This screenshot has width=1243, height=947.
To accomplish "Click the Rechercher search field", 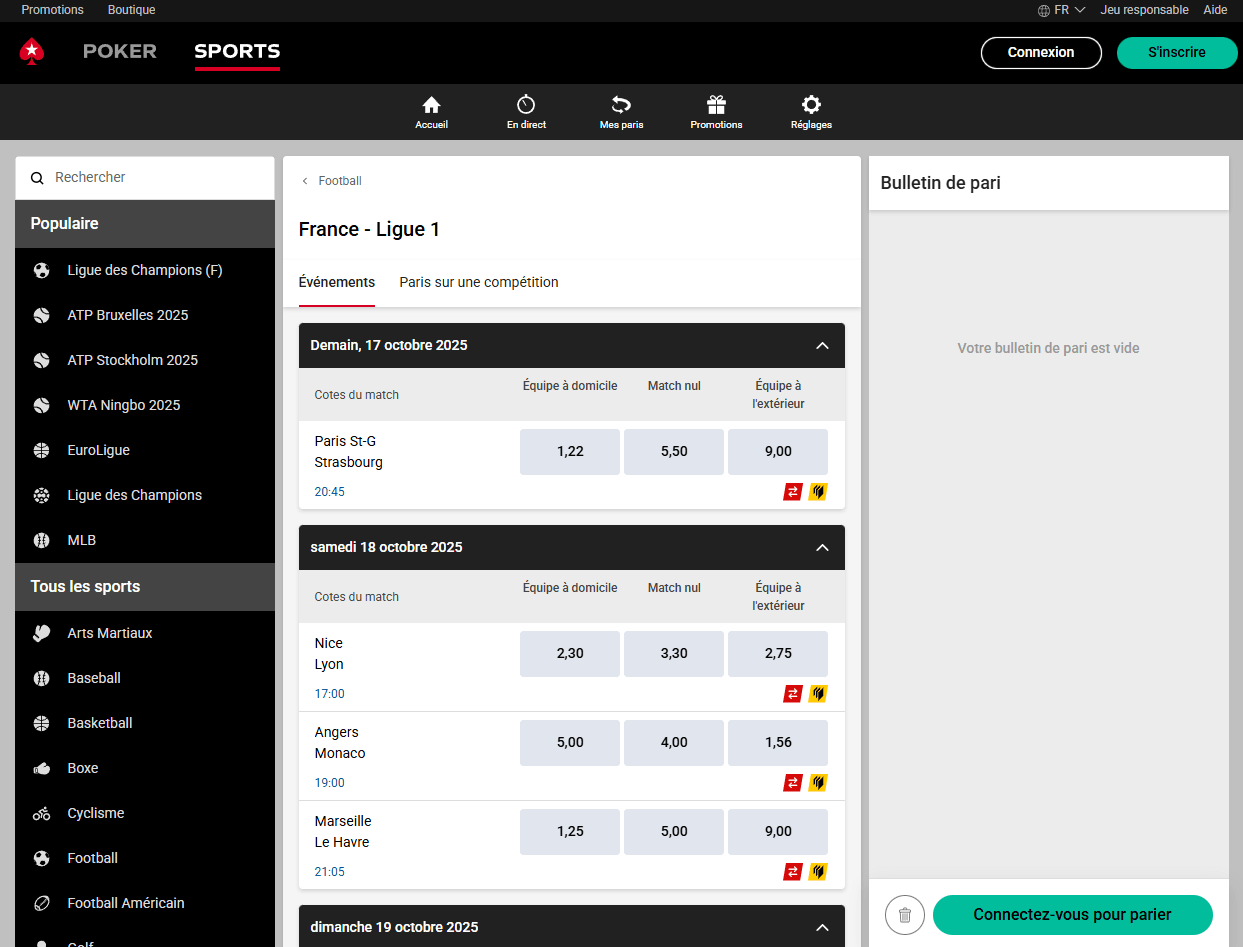I will 150,178.
